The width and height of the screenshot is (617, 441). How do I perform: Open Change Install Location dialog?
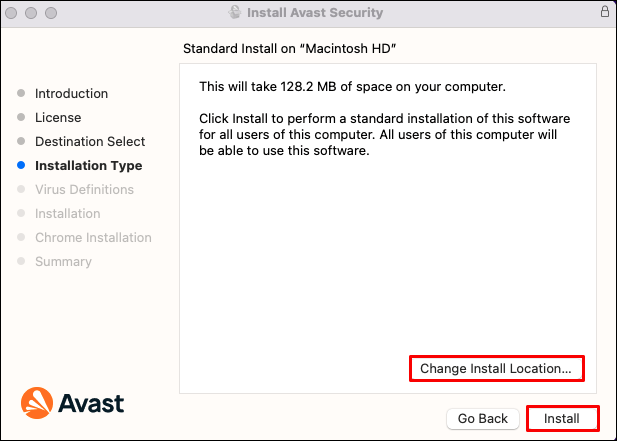[x=496, y=368]
